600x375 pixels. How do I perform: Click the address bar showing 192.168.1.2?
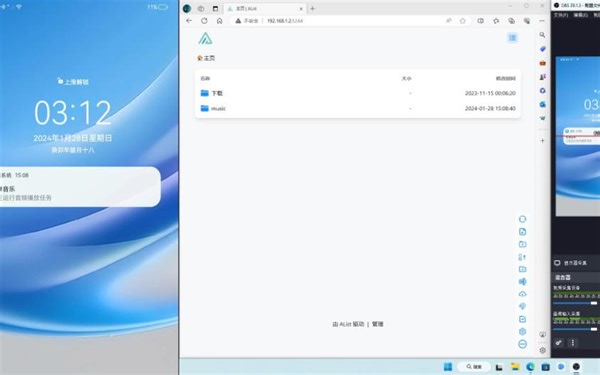click(x=285, y=21)
